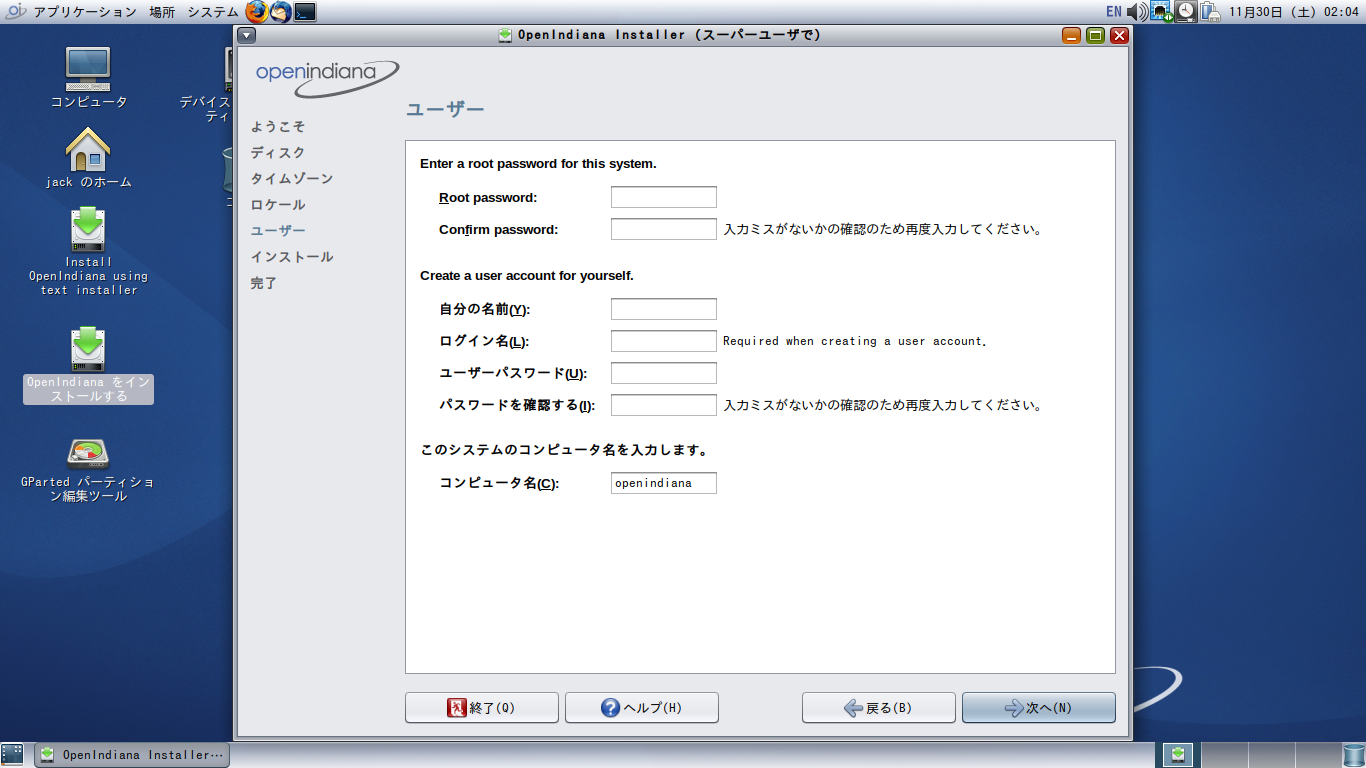Click the 終了(Q) quit button
1366x768 pixels.
(482, 708)
